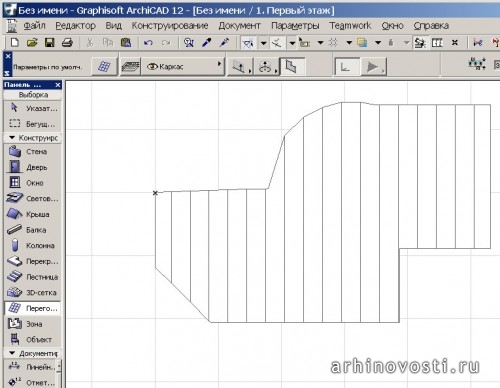The width and height of the screenshot is (500, 388).
Task: Select the corner construction method button
Action: tap(347, 67)
